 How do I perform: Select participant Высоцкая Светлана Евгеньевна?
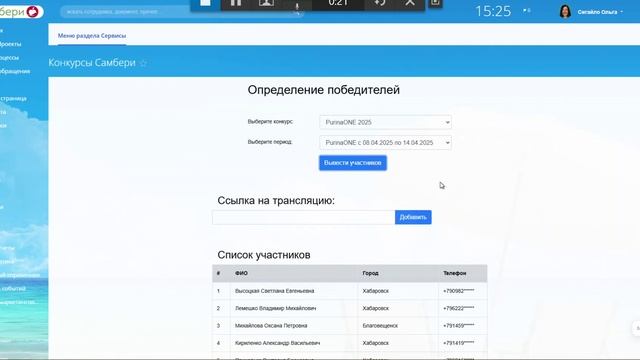point(274,291)
